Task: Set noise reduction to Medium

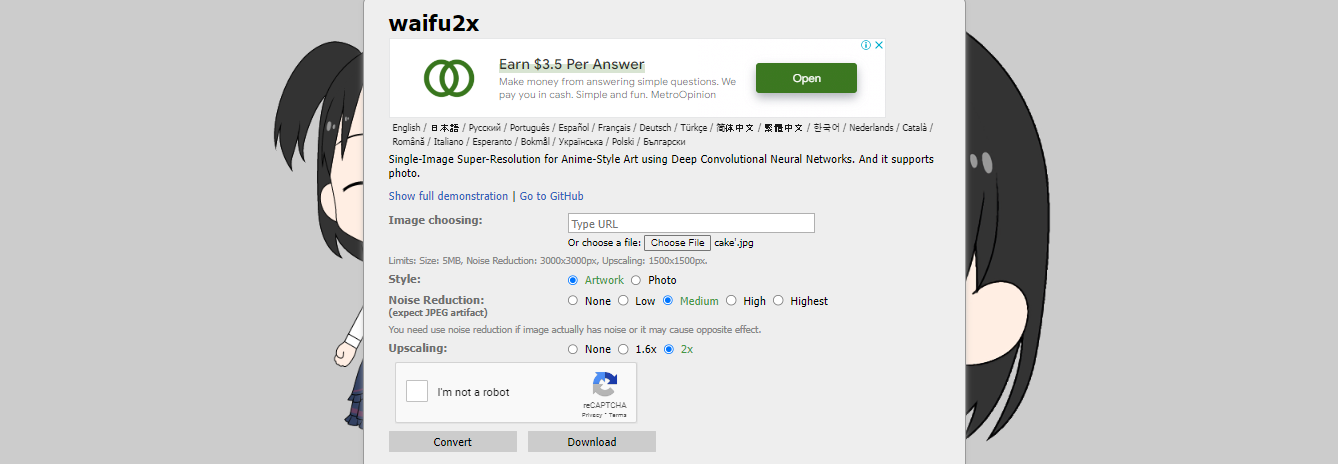Action: click(668, 300)
